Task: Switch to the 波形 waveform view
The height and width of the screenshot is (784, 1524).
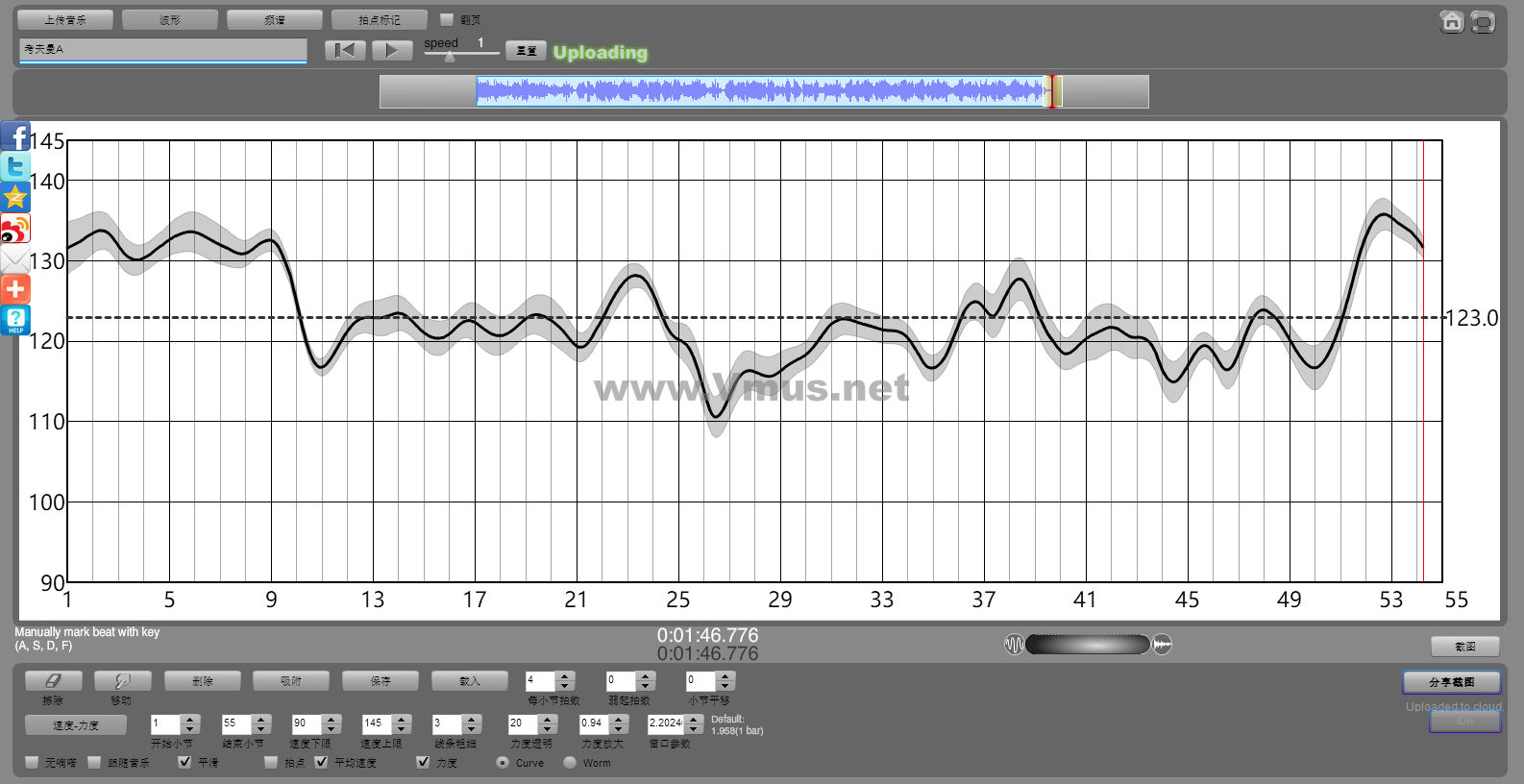Action: (x=170, y=19)
